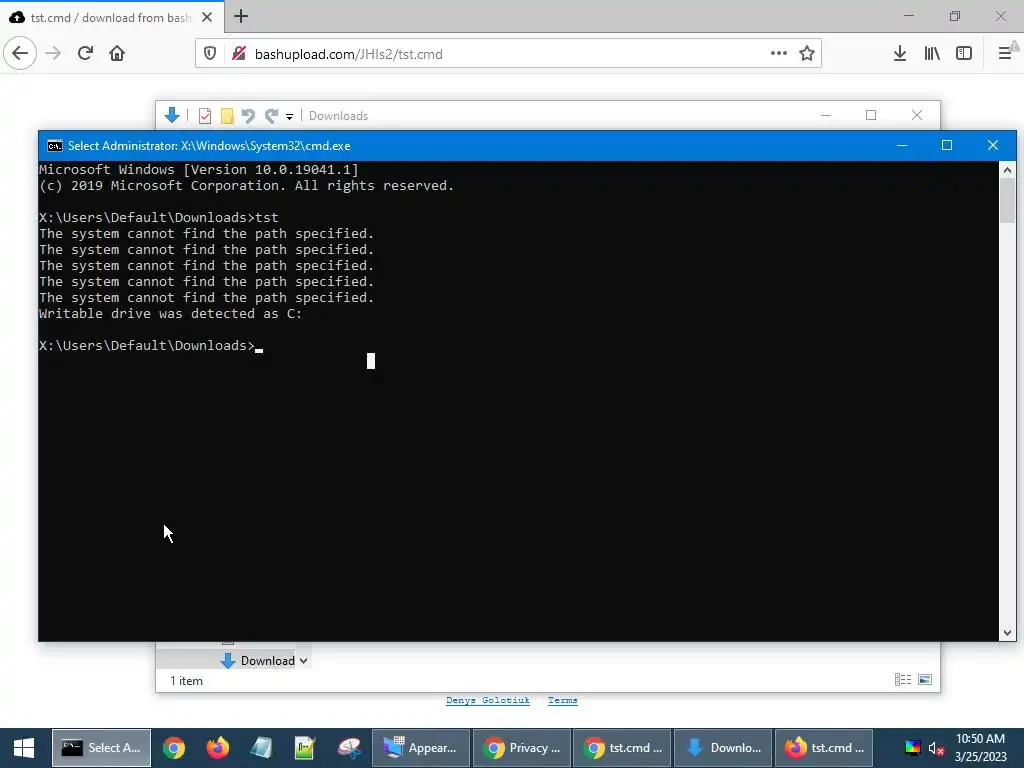Switch to Downlo... taskbar window
This screenshot has width=1024, height=768.
722,748
